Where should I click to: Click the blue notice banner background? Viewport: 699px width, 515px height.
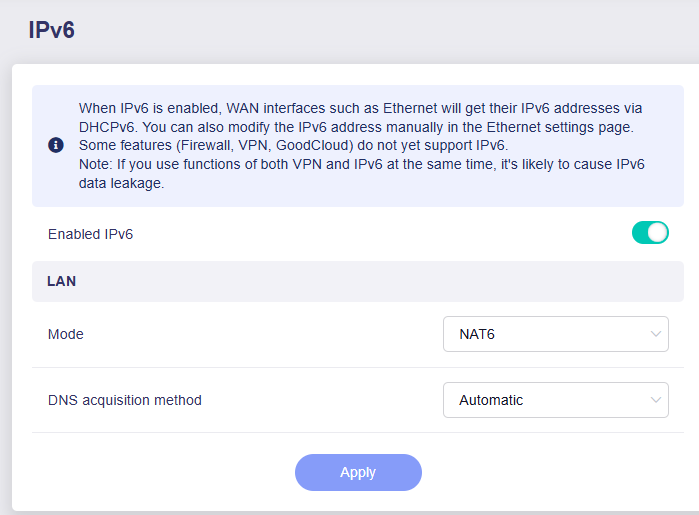(358, 146)
